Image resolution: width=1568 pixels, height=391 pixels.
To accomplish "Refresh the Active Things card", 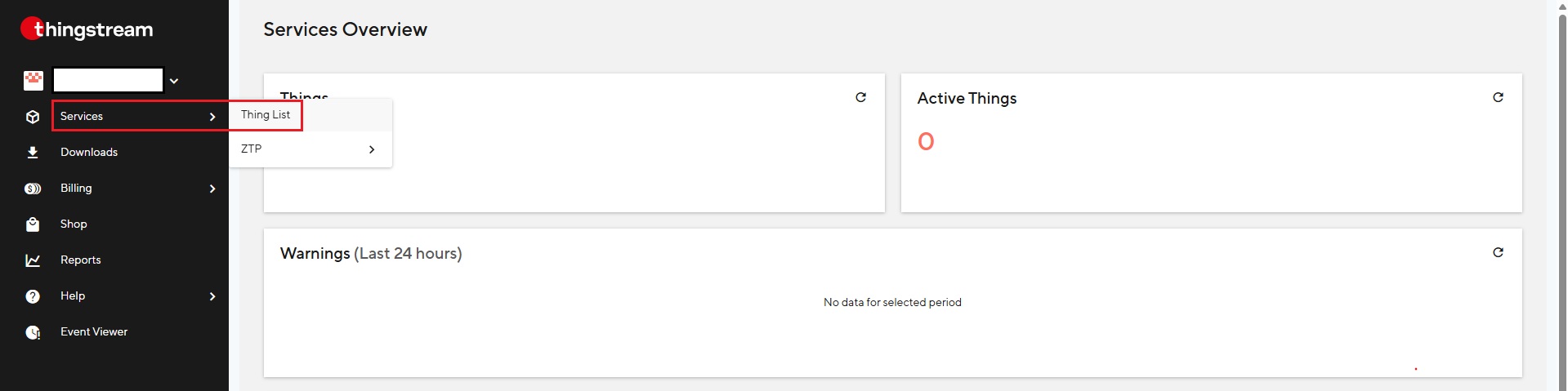I will (x=1498, y=97).
